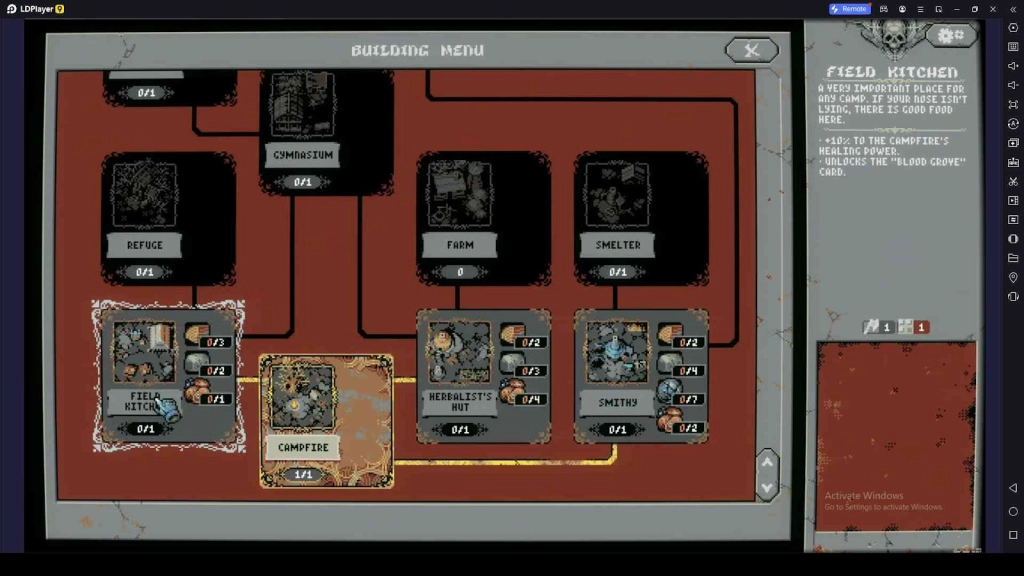
Task: Select the Herbalist's Hut building picture
Action: point(460,352)
